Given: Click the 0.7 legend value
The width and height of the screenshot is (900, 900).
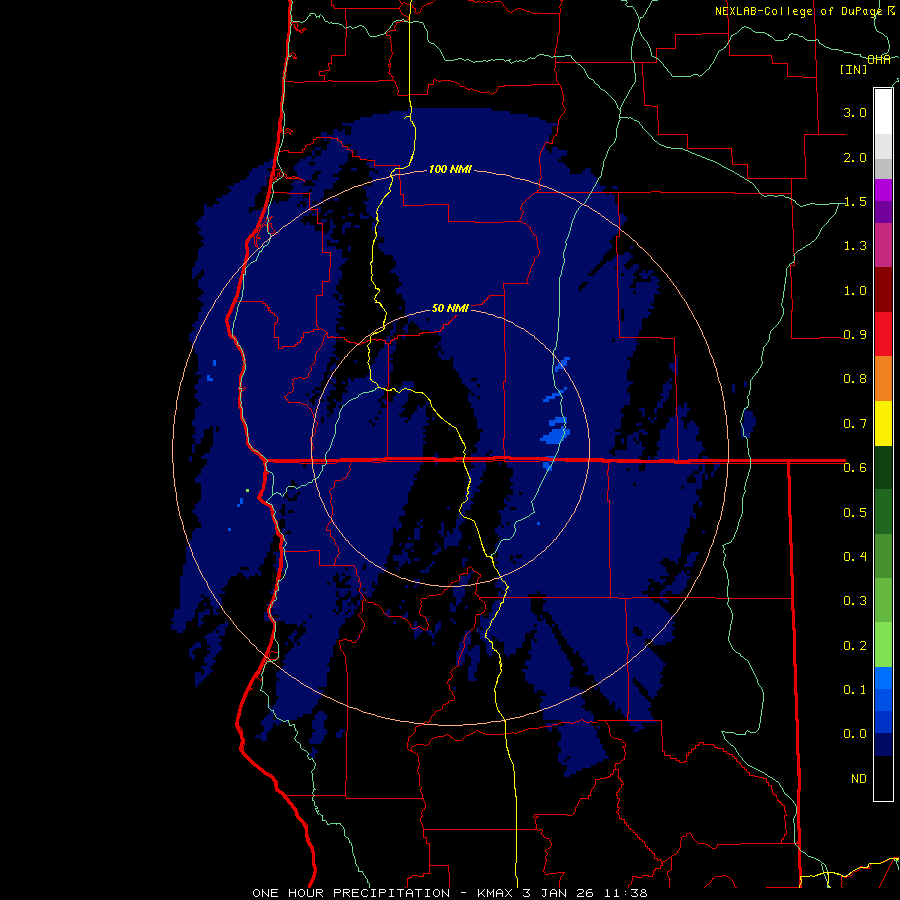Looking at the screenshot, I should coord(855,424).
